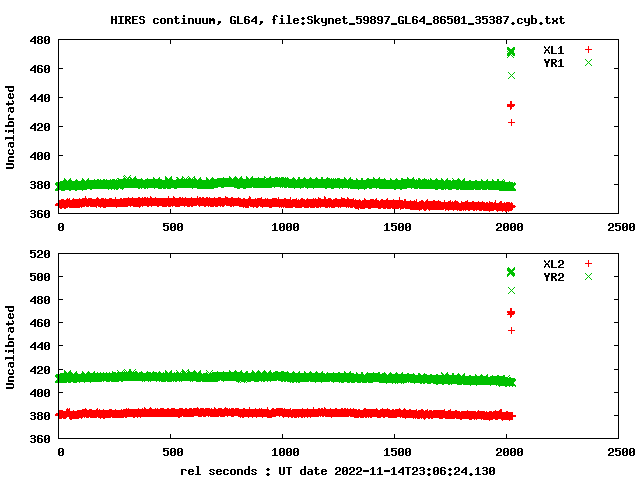Image resolution: width=640 pixels, height=480 pixels.
Task: Click the 460 y-axis tick label in XL1/YR1 plot
Action: pos(40,69)
